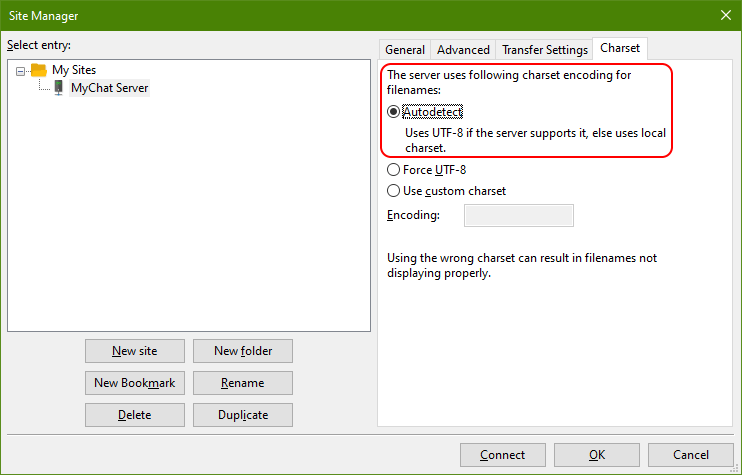The height and width of the screenshot is (475, 742).
Task: Select the Force UTF-8 option
Action: pos(394,170)
